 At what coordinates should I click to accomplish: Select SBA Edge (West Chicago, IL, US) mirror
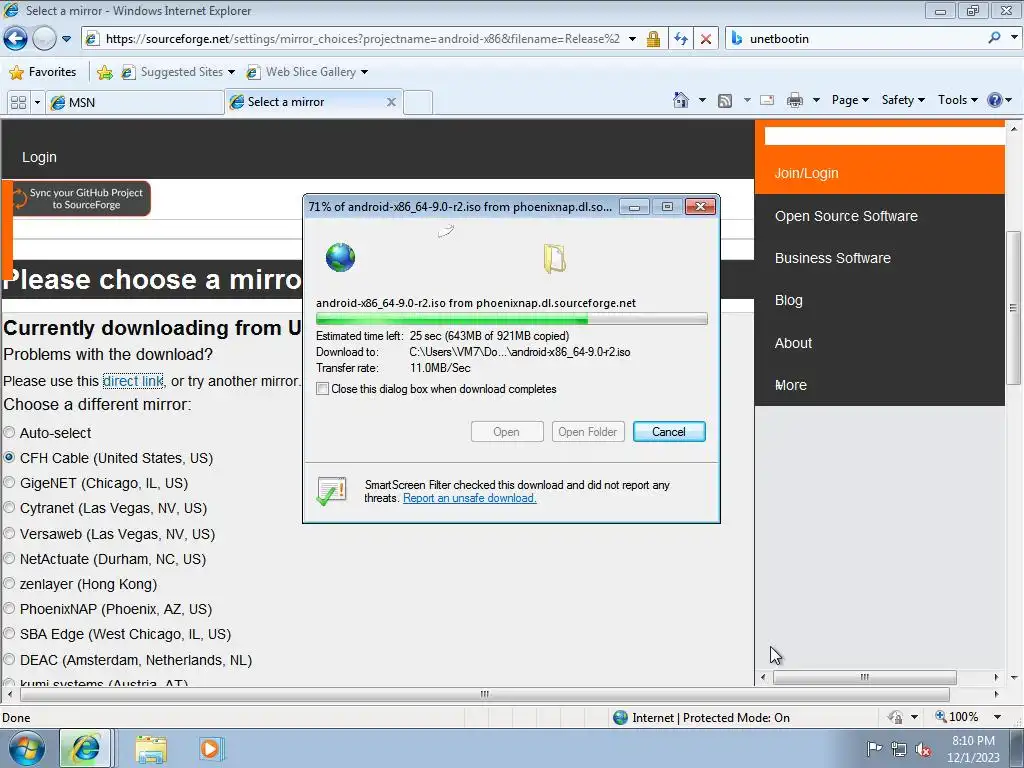click(9, 633)
